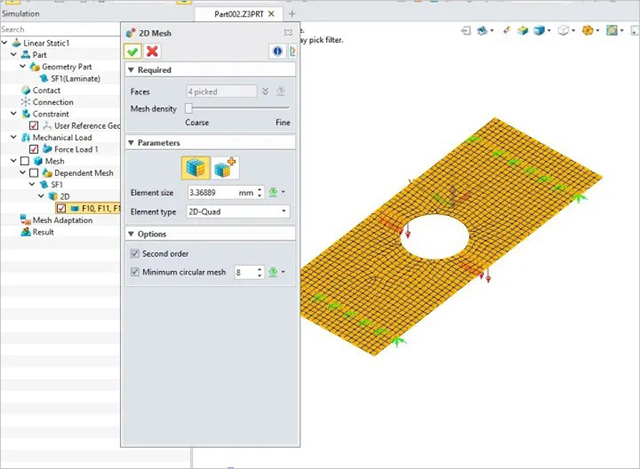Confirm 2D Mesh with green checkmark
This screenshot has width=640, height=469.
(x=132, y=51)
